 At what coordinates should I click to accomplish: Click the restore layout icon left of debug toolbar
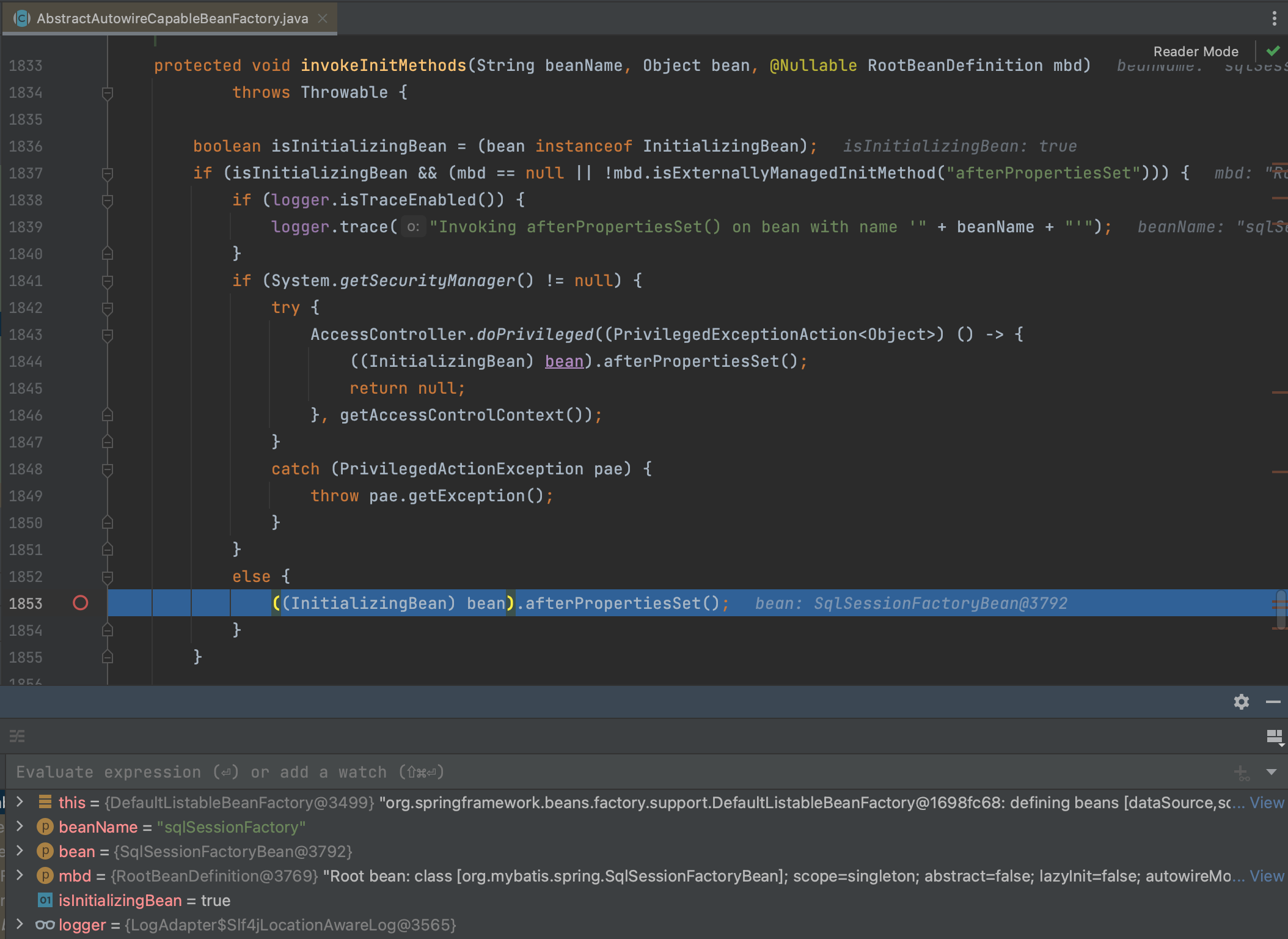tap(17, 736)
